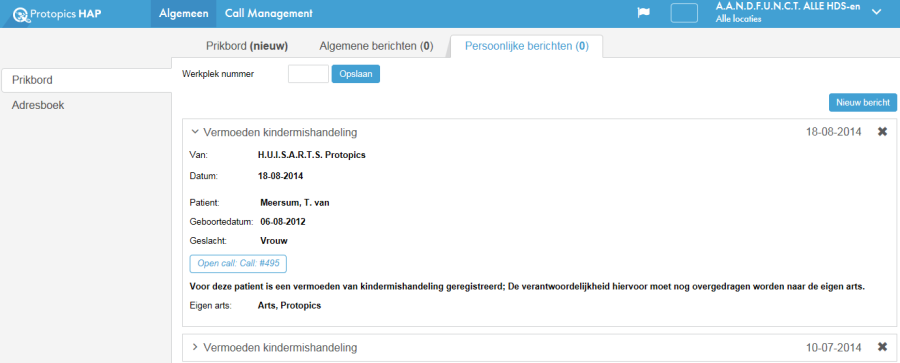This screenshot has width=900, height=363.
Task: Focus the Werkplek nummer input field
Action: [x=308, y=74]
